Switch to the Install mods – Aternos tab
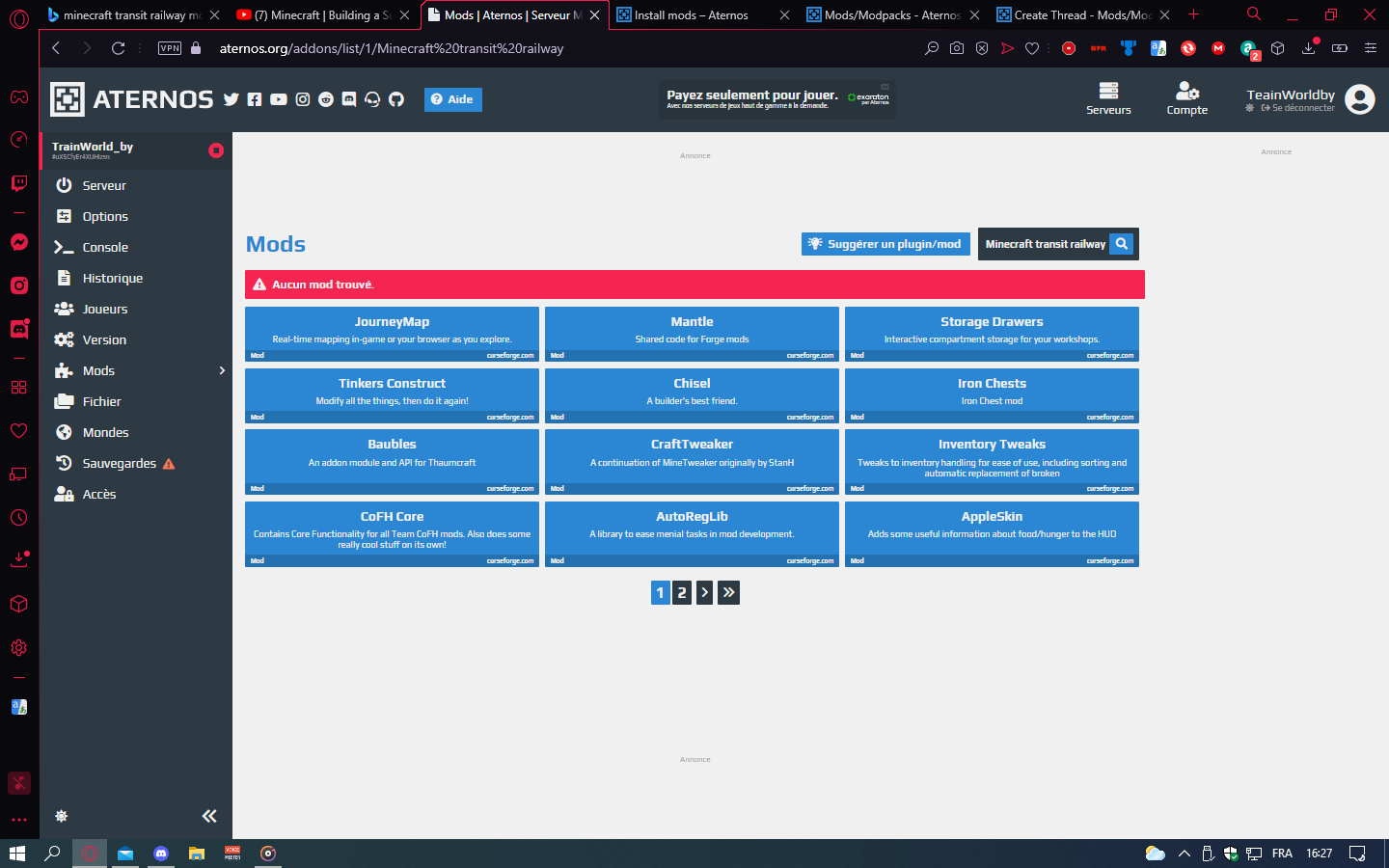1389x868 pixels. [x=704, y=14]
